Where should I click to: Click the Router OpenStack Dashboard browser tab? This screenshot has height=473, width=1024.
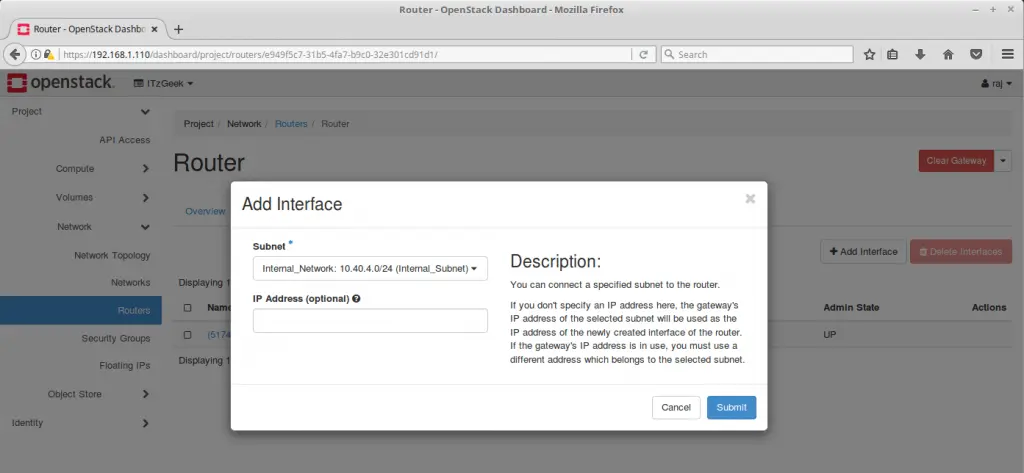(x=86, y=29)
